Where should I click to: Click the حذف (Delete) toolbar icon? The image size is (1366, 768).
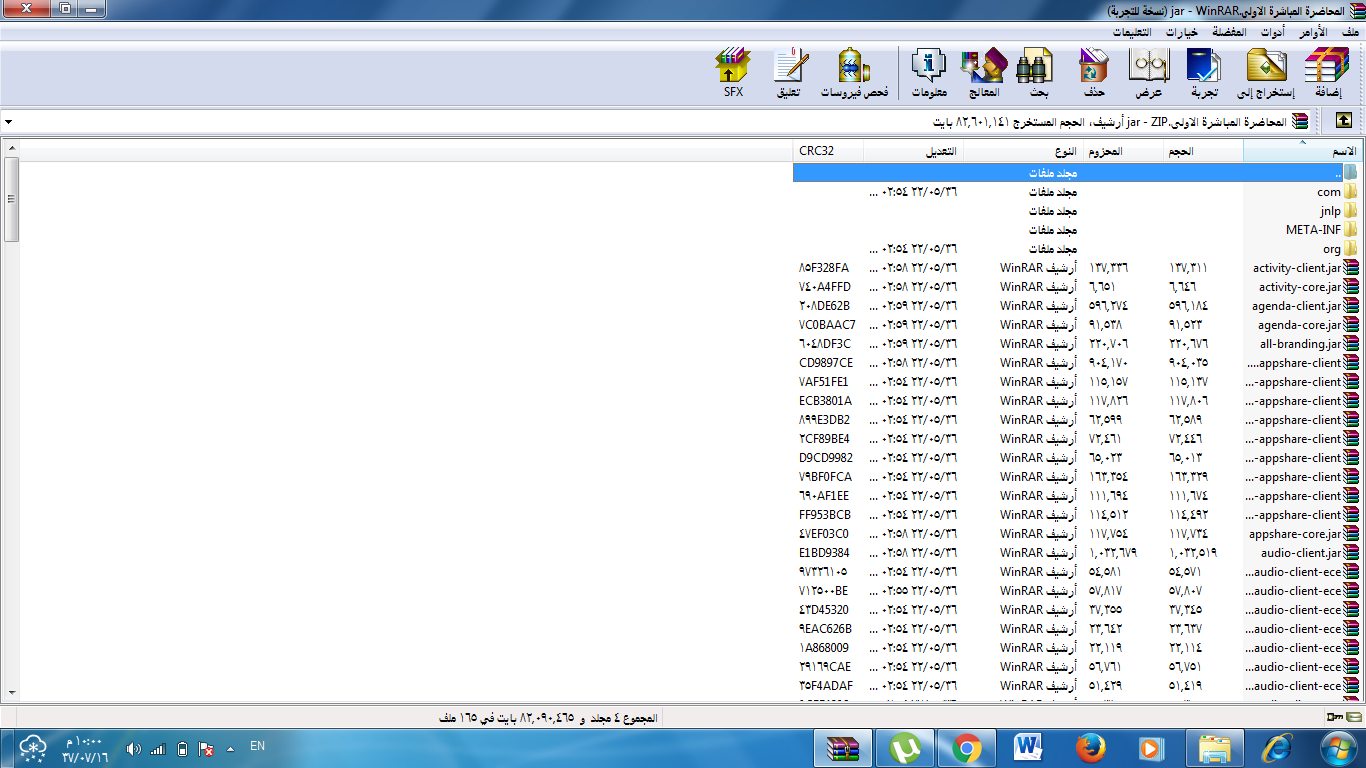(x=1094, y=73)
